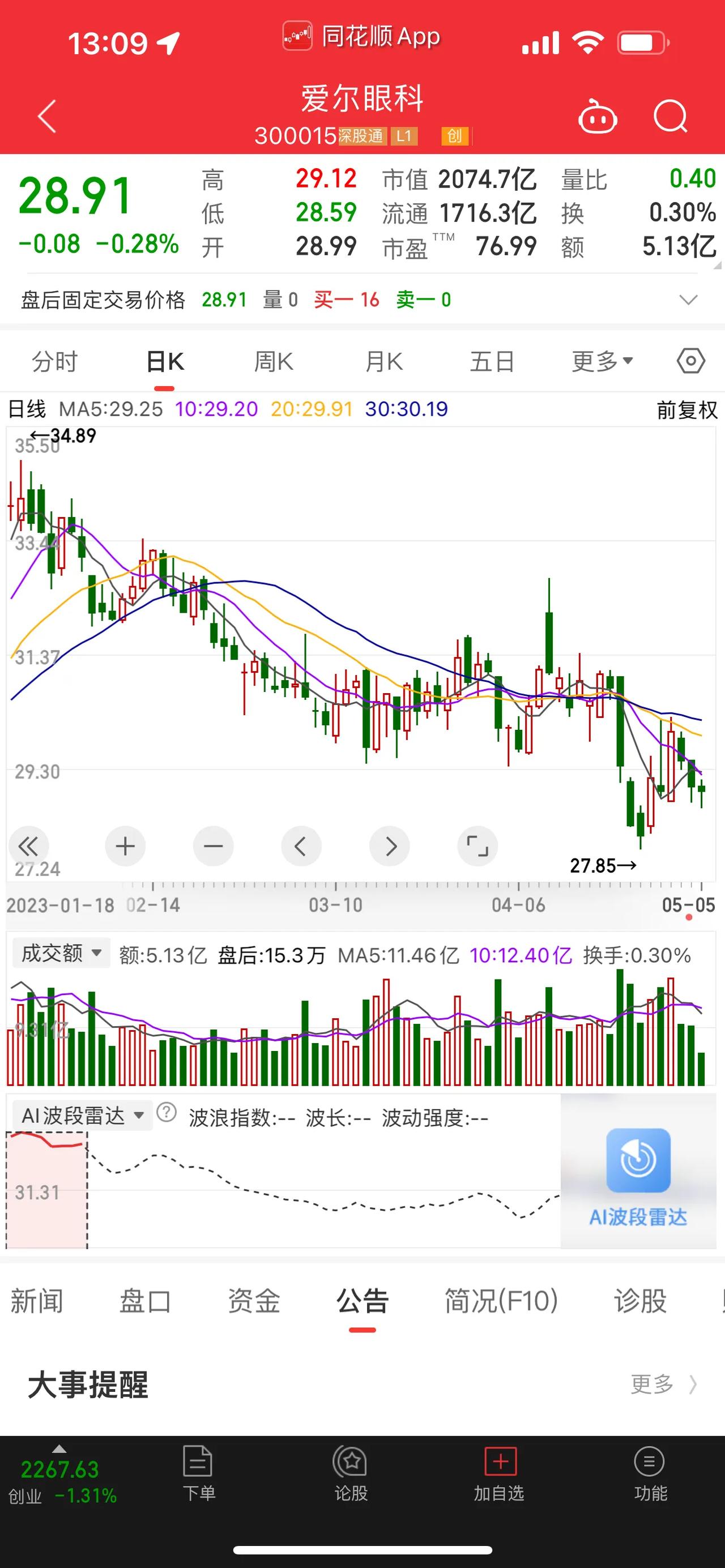This screenshot has height=1568, width=725.
Task: Tap the 04-06 date on the time axis
Action: pos(519,905)
